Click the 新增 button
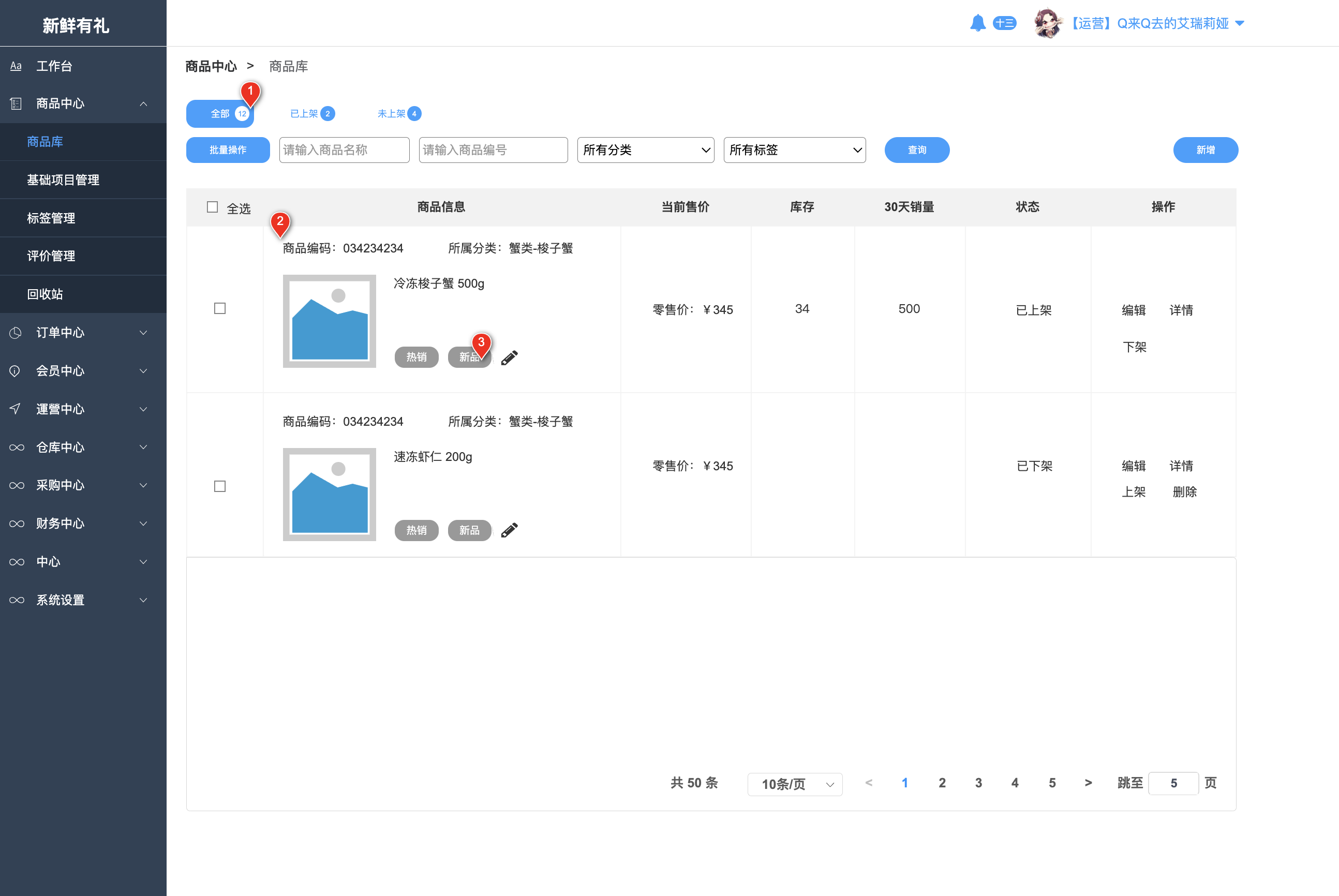This screenshot has width=1339, height=896. [1206, 150]
